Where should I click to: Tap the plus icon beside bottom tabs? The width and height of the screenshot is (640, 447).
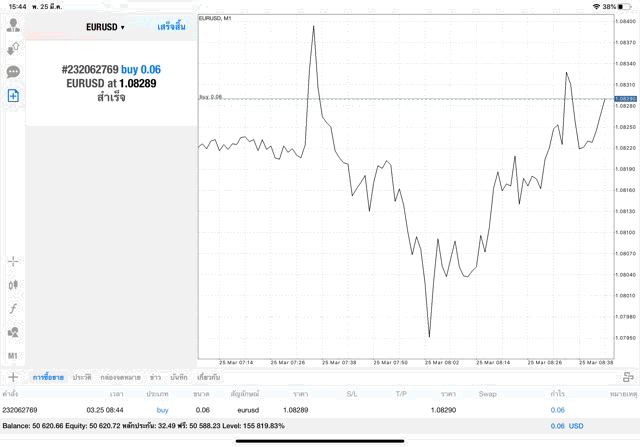(13, 377)
